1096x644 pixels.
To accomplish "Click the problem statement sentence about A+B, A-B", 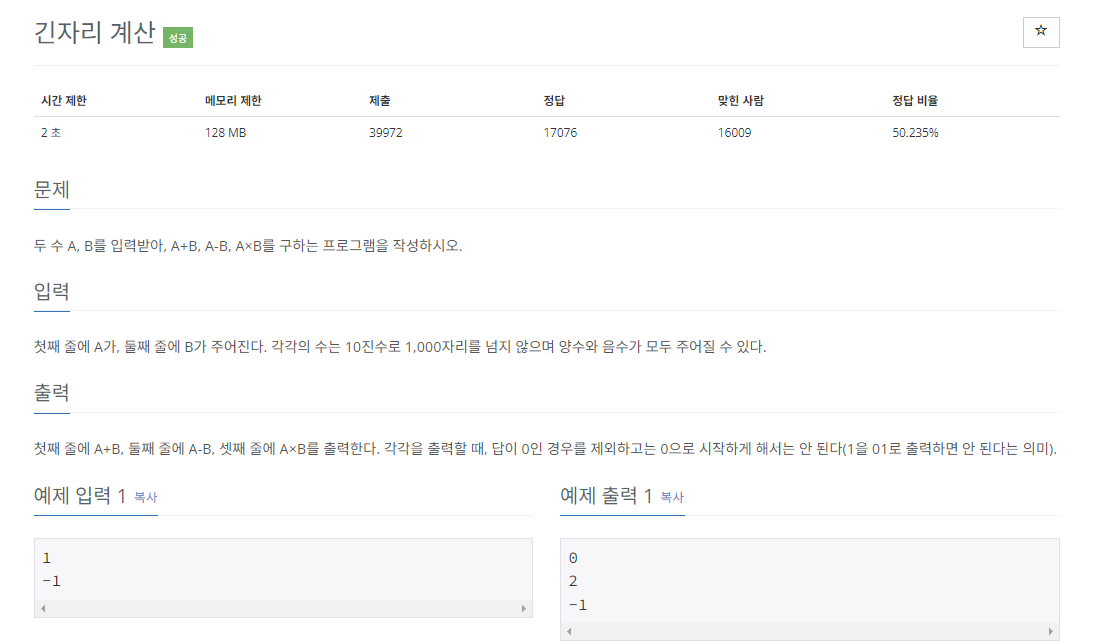I will pos(248,245).
